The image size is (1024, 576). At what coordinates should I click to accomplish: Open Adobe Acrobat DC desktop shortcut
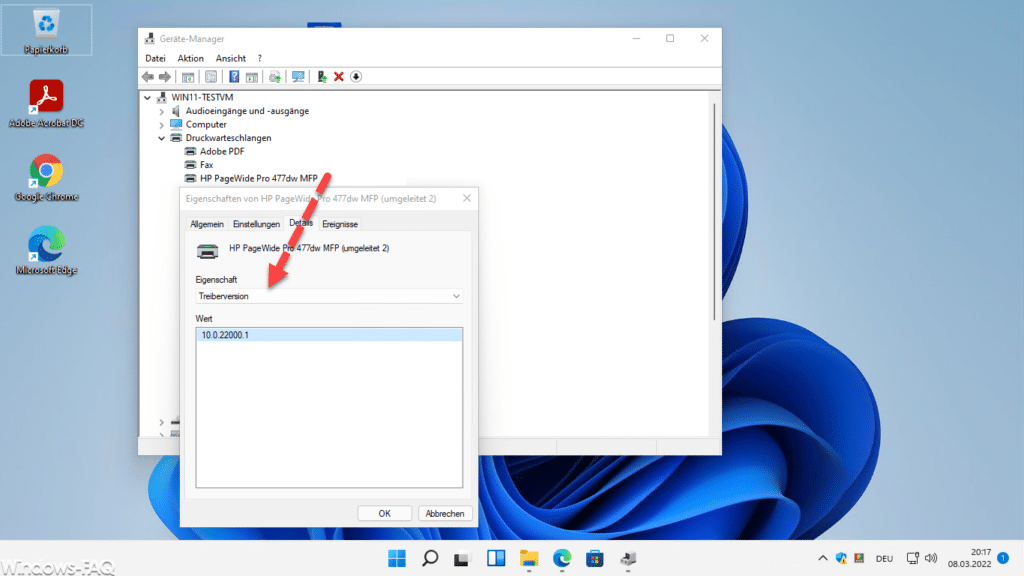(46, 103)
